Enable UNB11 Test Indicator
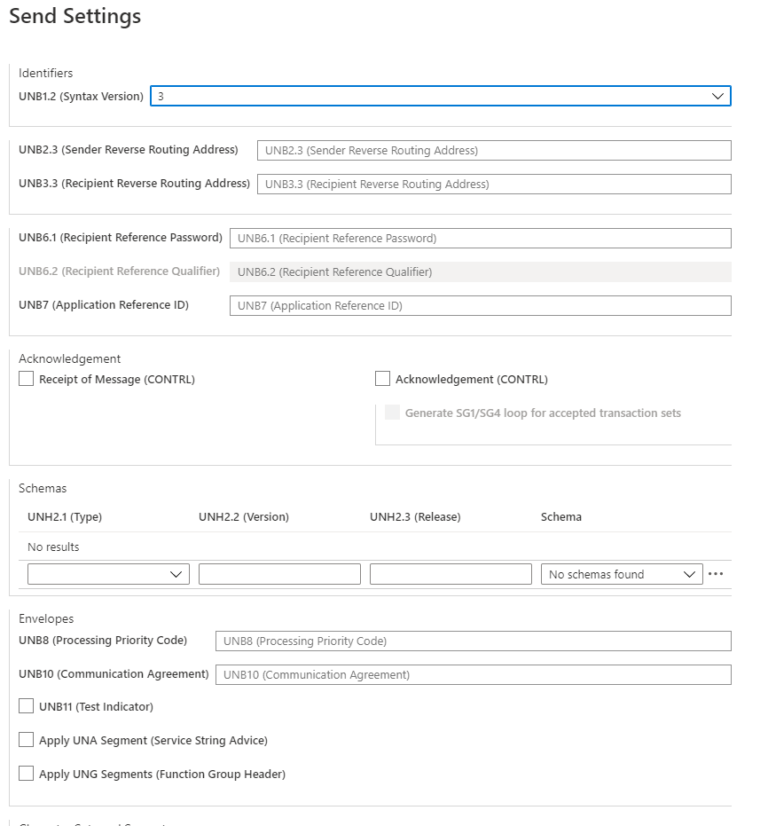The width and height of the screenshot is (768, 826). [28, 706]
